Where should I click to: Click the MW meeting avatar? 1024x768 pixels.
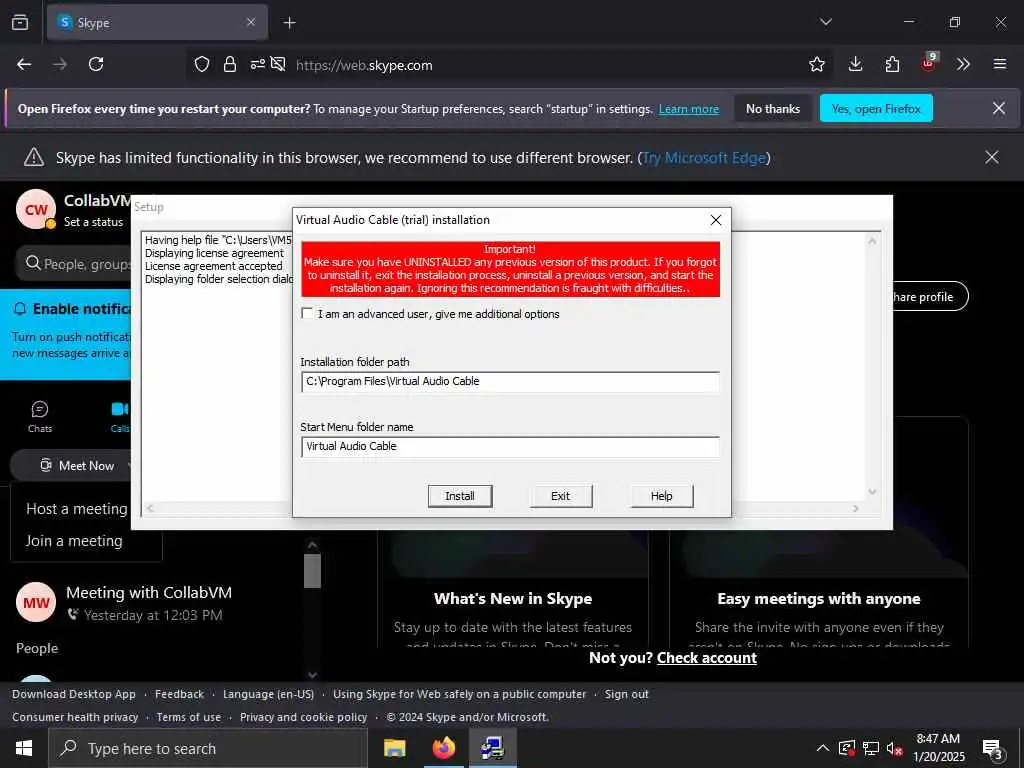(x=36, y=602)
